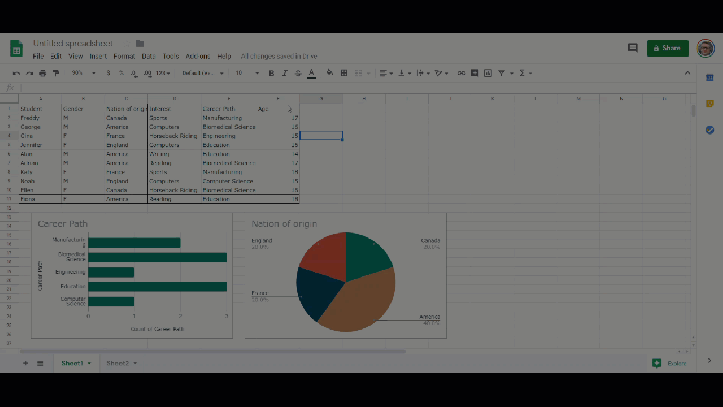Viewport: 723px width, 407px height.
Task: Click the Explore button
Action: (x=669, y=363)
